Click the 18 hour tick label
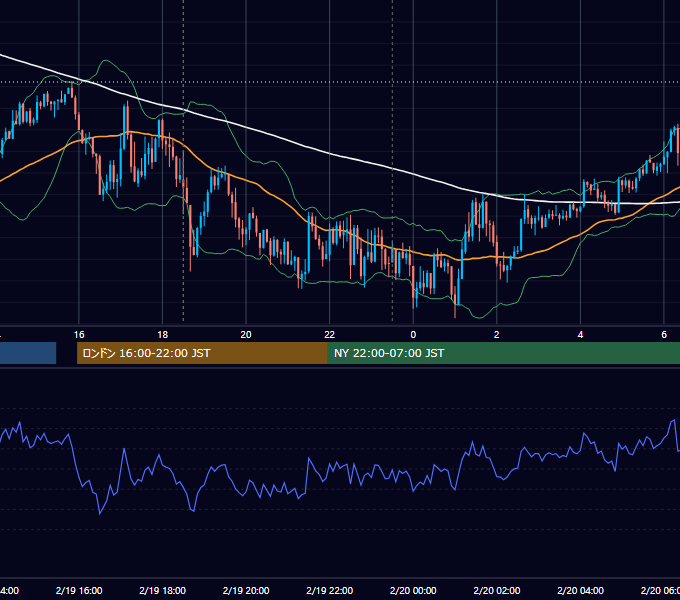 [163, 335]
